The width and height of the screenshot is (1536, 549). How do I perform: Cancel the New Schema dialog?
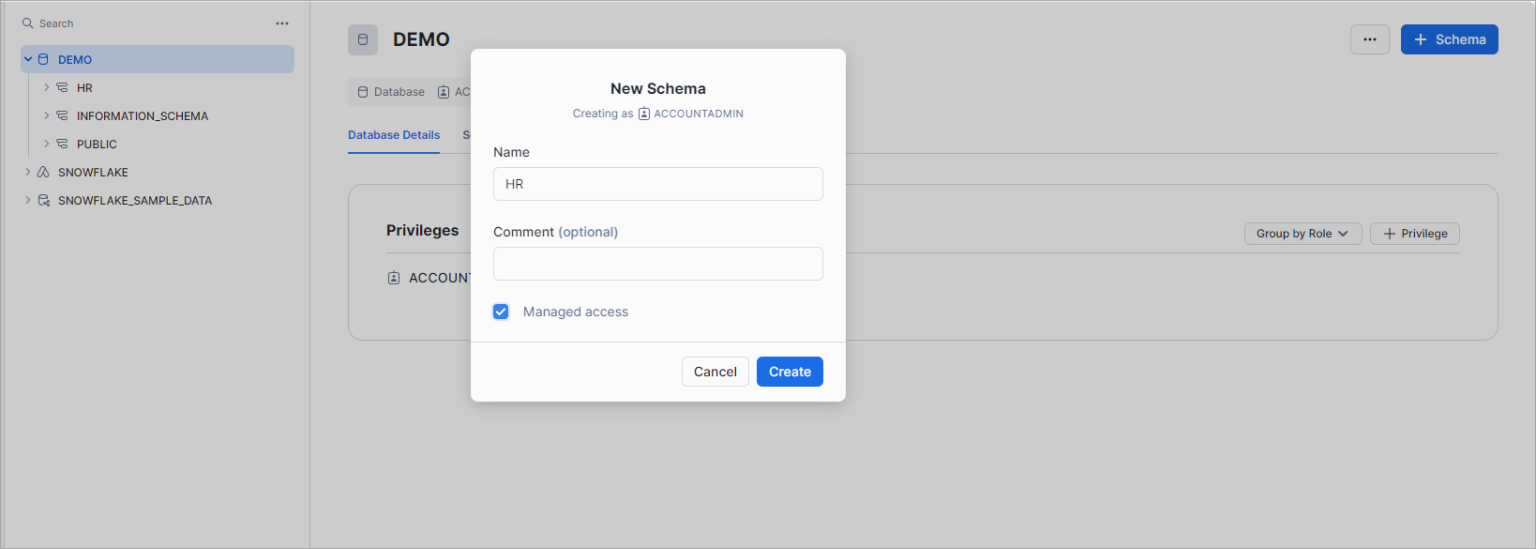[x=715, y=372]
